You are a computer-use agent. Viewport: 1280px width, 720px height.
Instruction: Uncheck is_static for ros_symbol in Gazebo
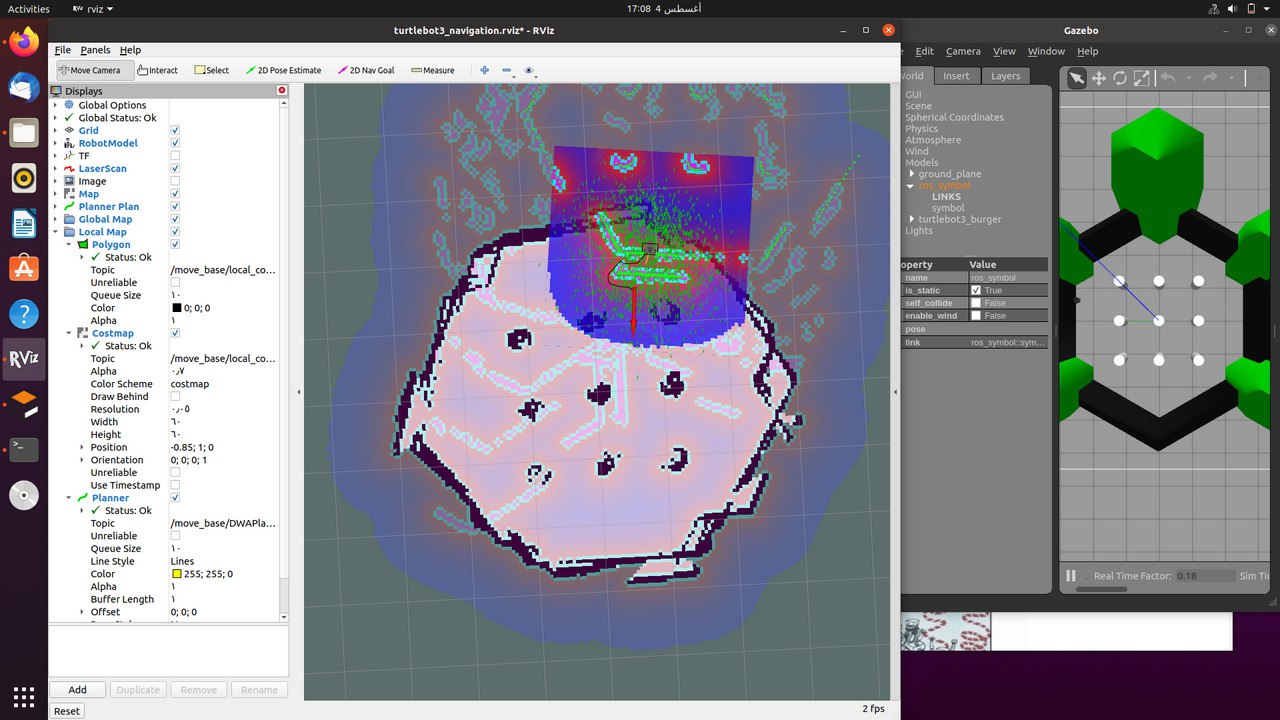(x=977, y=290)
